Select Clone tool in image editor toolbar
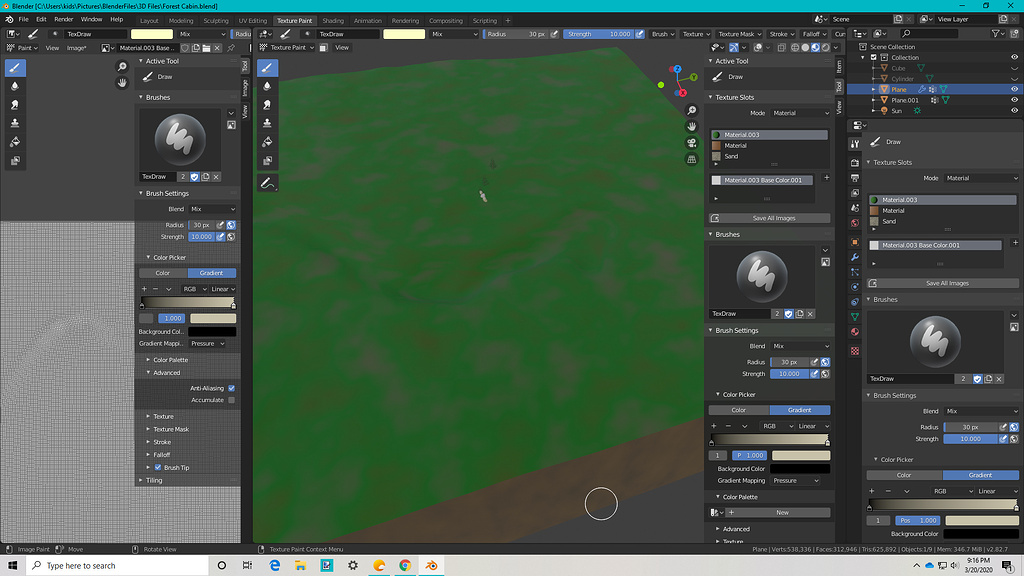1024x576 pixels. pyautogui.click(x=15, y=123)
